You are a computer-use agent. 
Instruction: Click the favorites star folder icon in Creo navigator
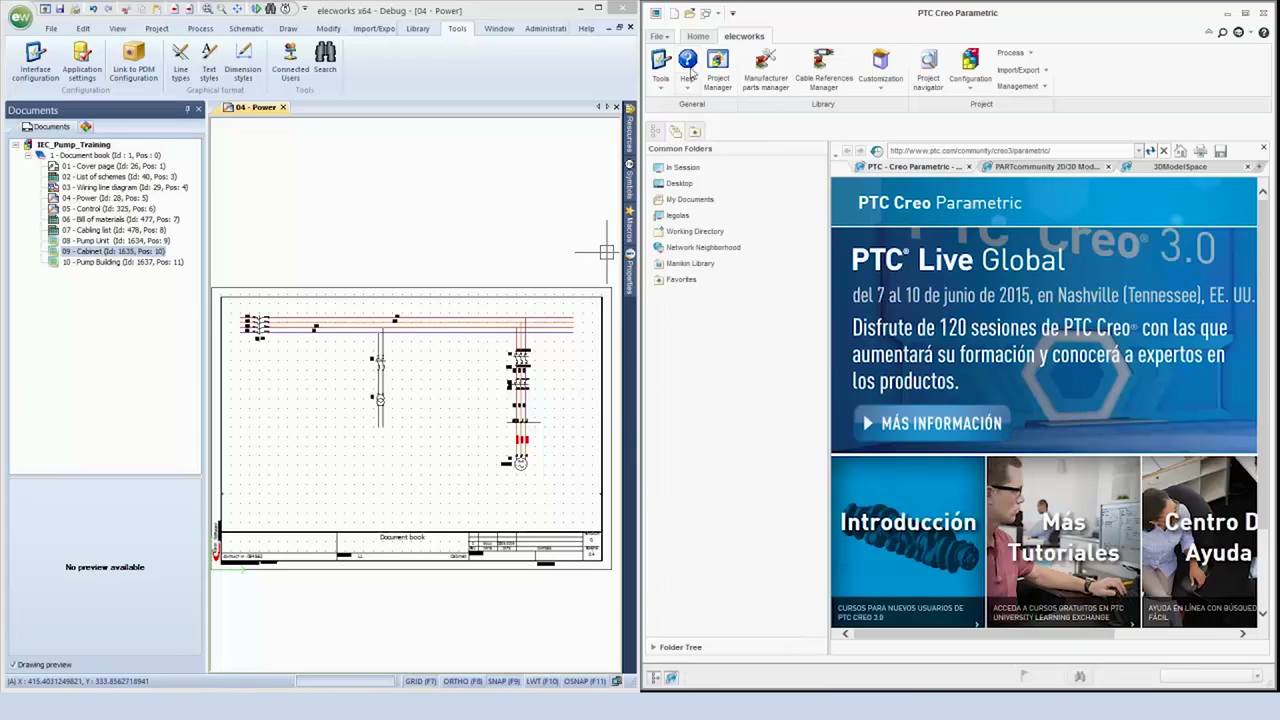694,131
